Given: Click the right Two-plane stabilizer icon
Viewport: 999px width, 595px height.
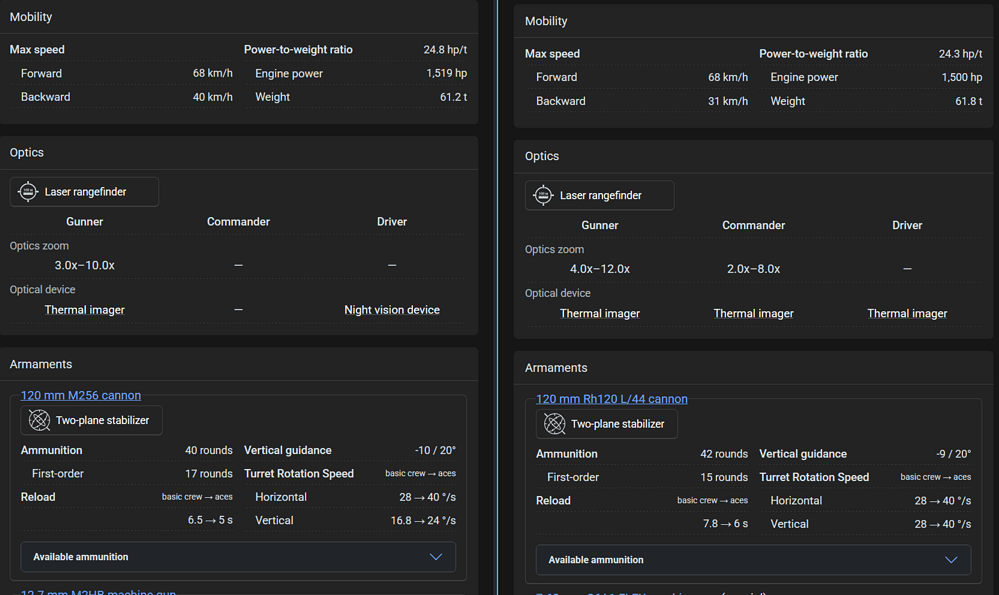Looking at the screenshot, I should (554, 424).
